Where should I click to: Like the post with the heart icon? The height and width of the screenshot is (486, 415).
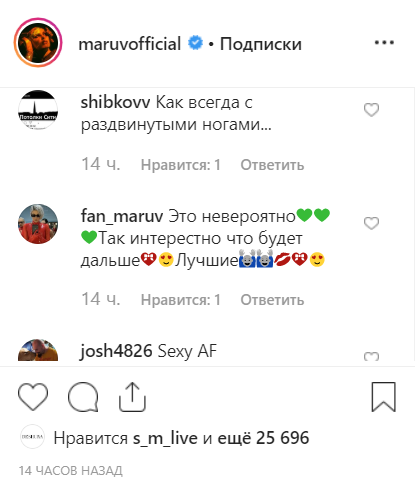click(33, 396)
